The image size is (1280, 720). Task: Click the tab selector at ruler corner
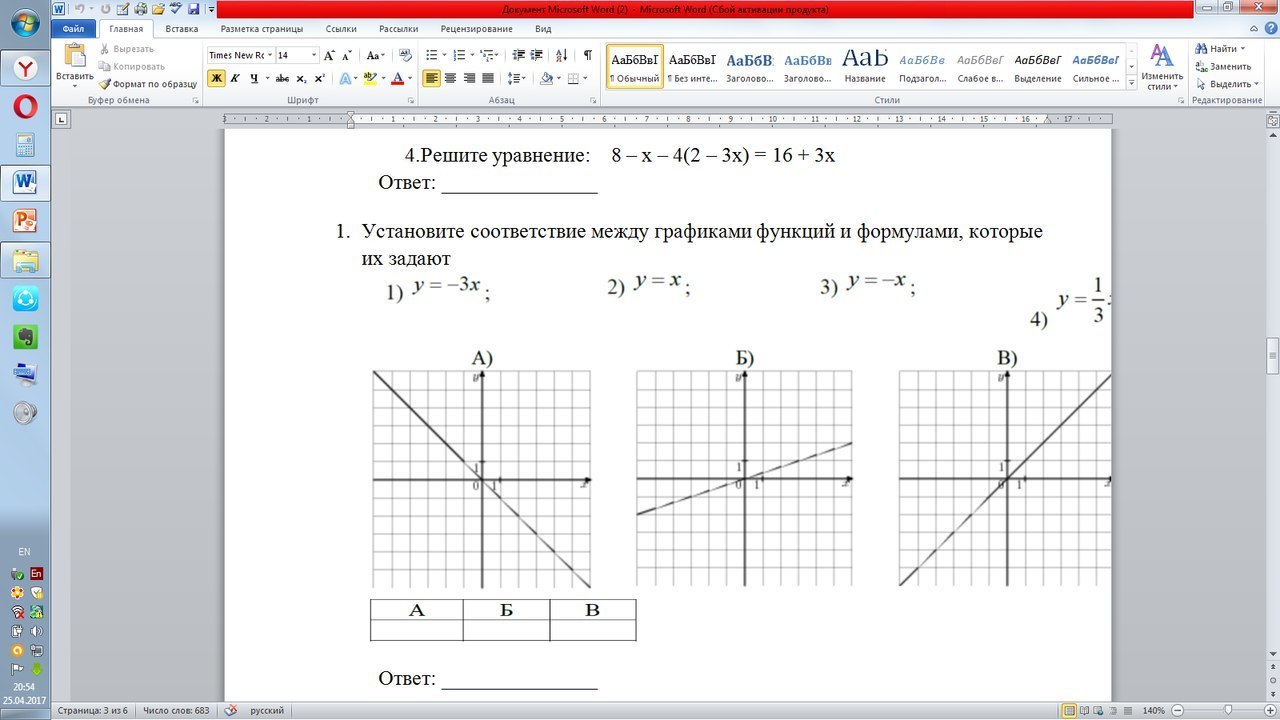(x=61, y=120)
